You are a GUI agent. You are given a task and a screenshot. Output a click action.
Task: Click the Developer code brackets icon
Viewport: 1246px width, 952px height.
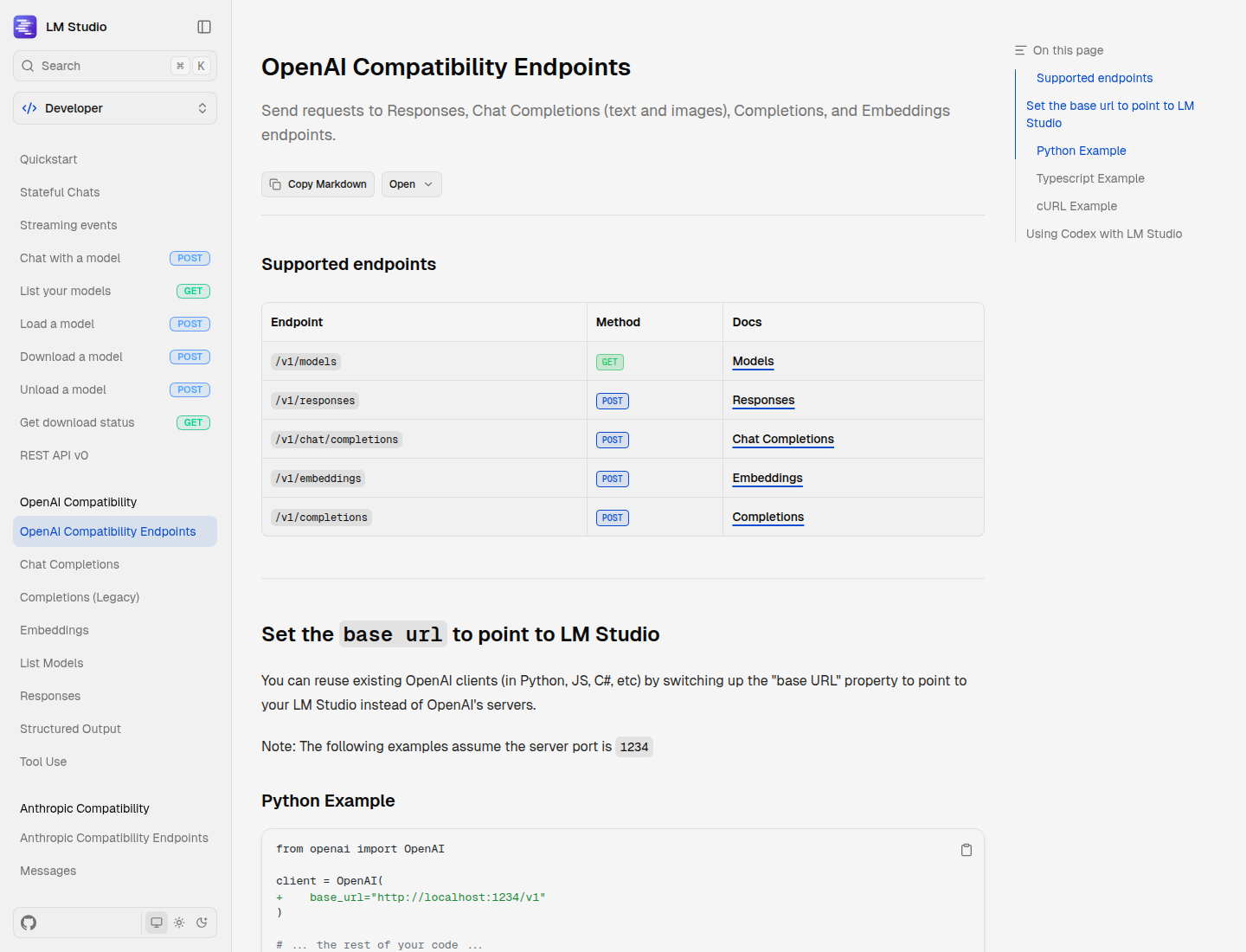click(29, 108)
